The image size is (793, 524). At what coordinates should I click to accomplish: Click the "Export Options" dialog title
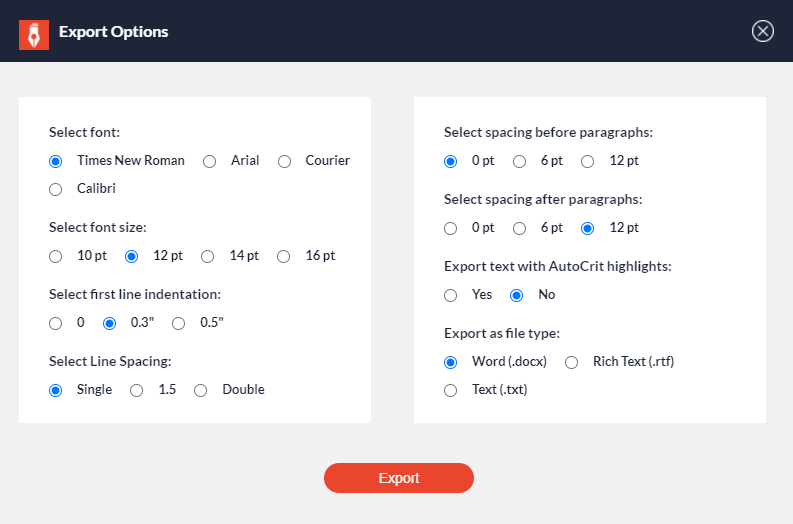coord(114,32)
